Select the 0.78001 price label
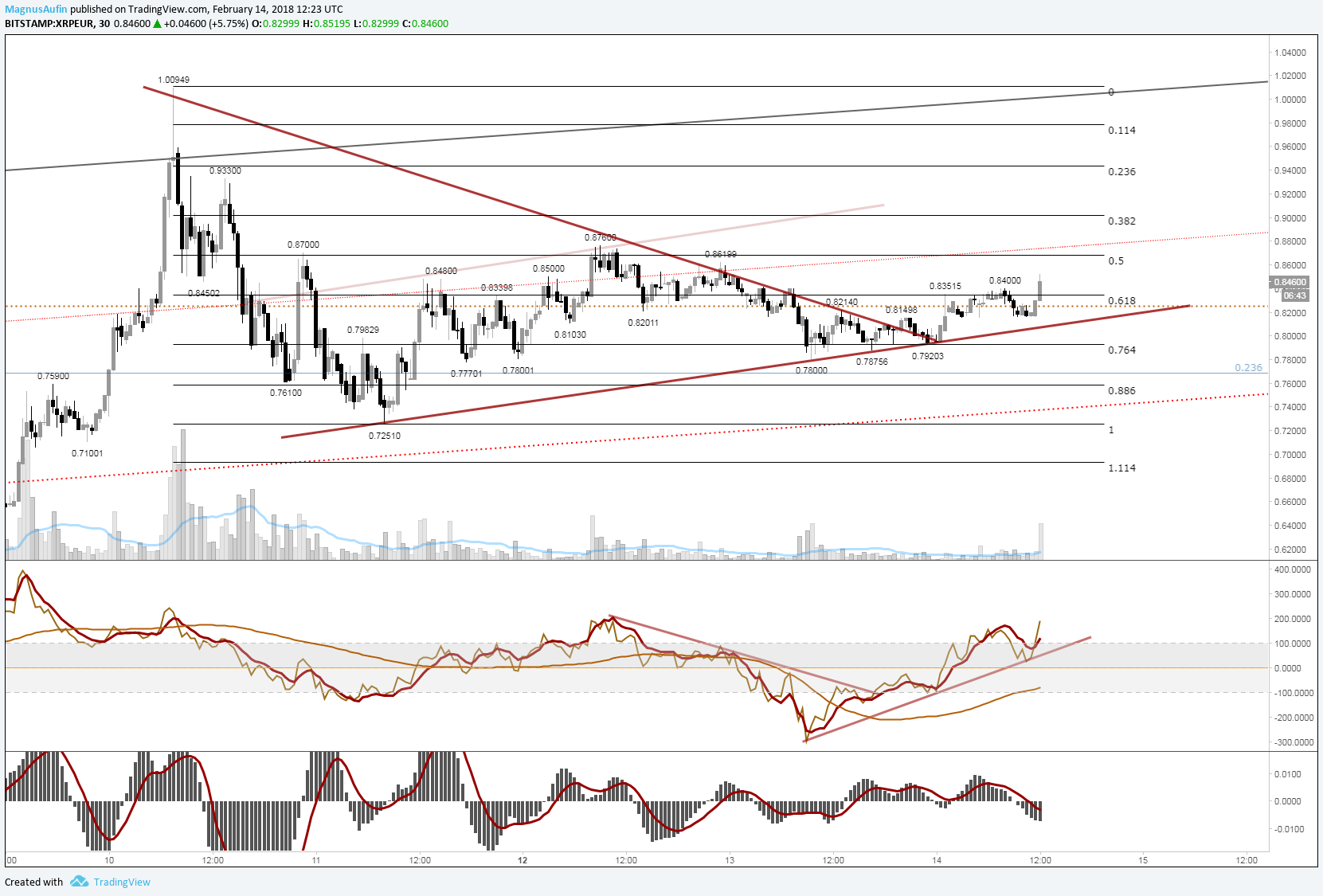This screenshot has height=896, width=1323. (519, 370)
